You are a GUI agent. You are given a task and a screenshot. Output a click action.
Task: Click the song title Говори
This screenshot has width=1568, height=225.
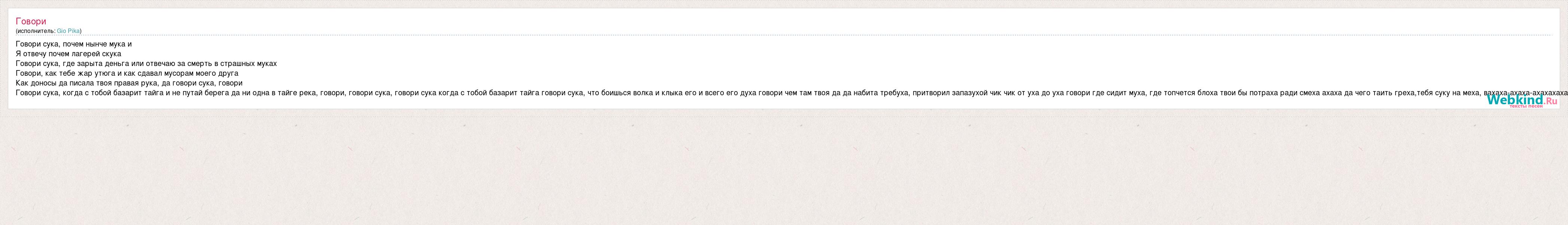point(31,21)
